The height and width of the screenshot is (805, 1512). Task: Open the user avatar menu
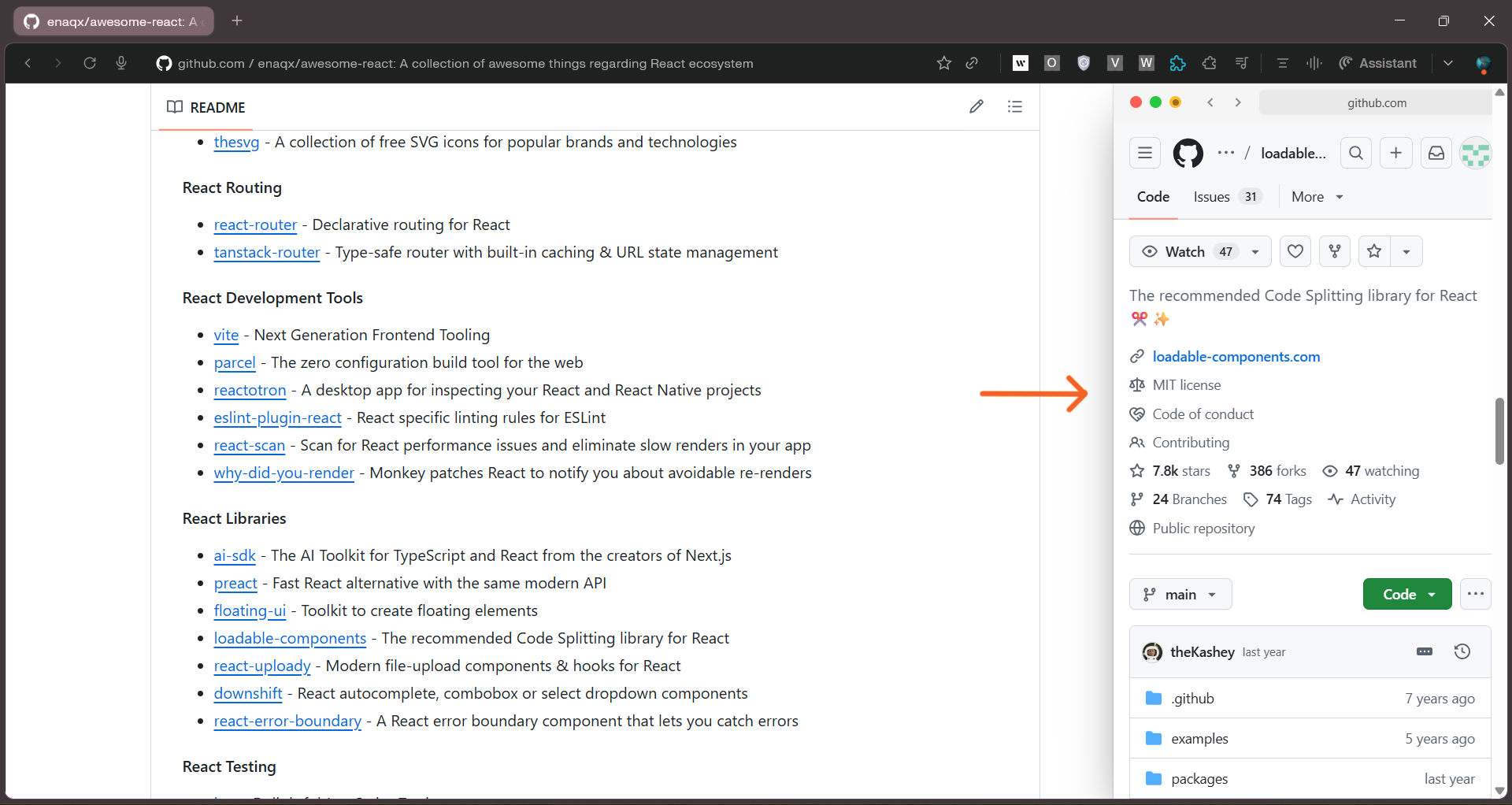[x=1476, y=153]
